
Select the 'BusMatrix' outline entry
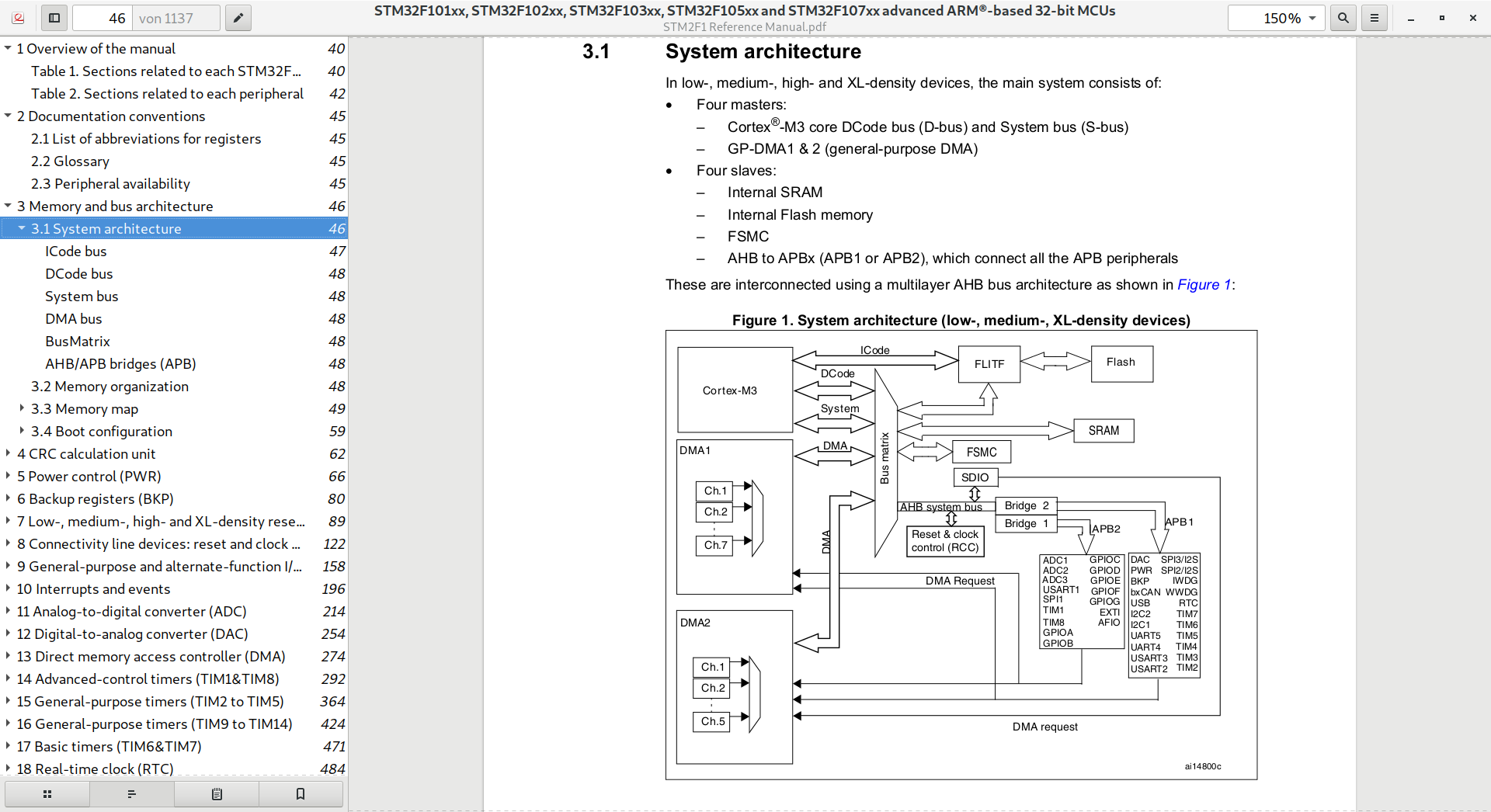click(174, 341)
